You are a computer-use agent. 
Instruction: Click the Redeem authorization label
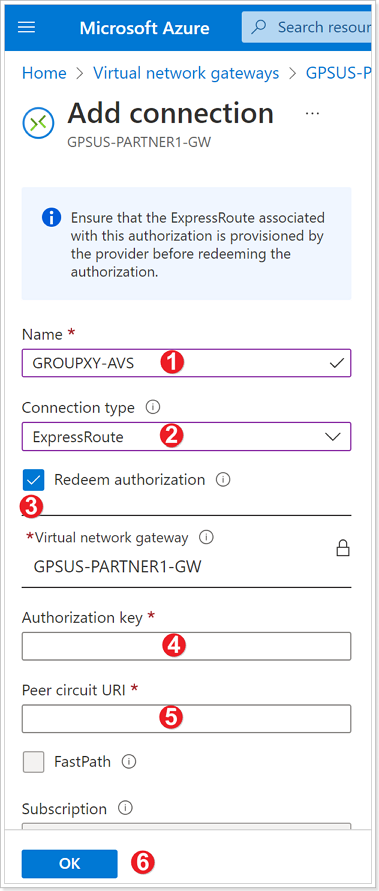[x=130, y=480]
